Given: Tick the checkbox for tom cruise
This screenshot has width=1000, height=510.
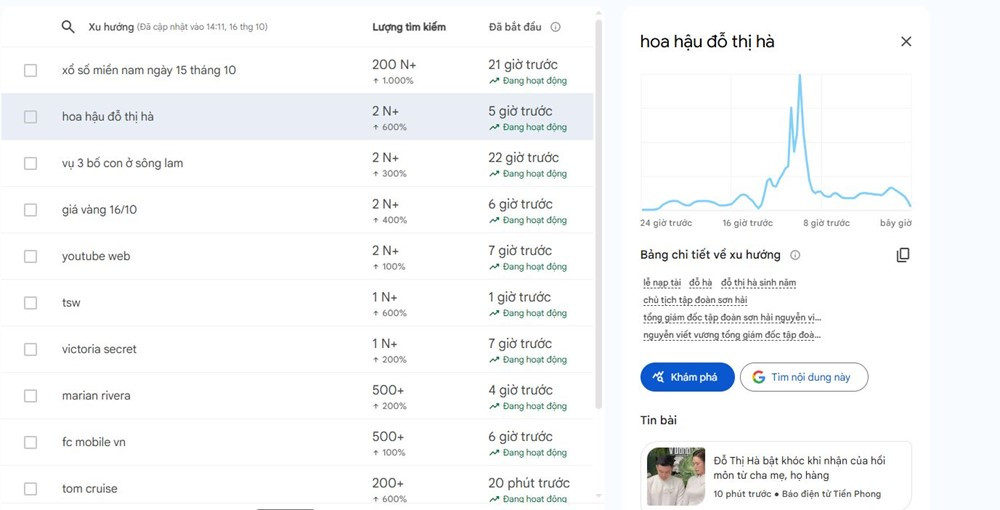Looking at the screenshot, I should coord(31,489).
